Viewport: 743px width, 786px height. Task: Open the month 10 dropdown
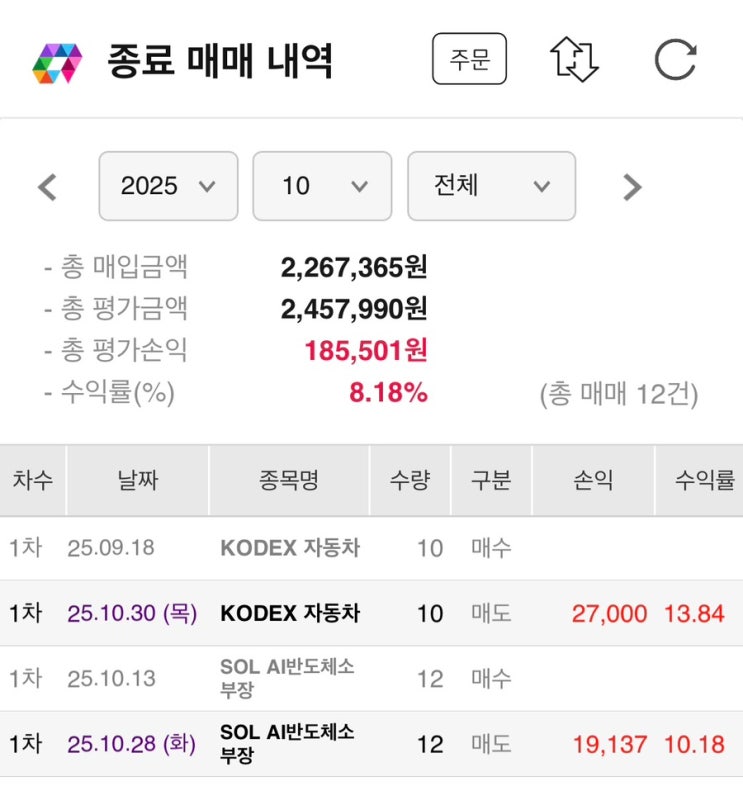pyautogui.click(x=321, y=186)
